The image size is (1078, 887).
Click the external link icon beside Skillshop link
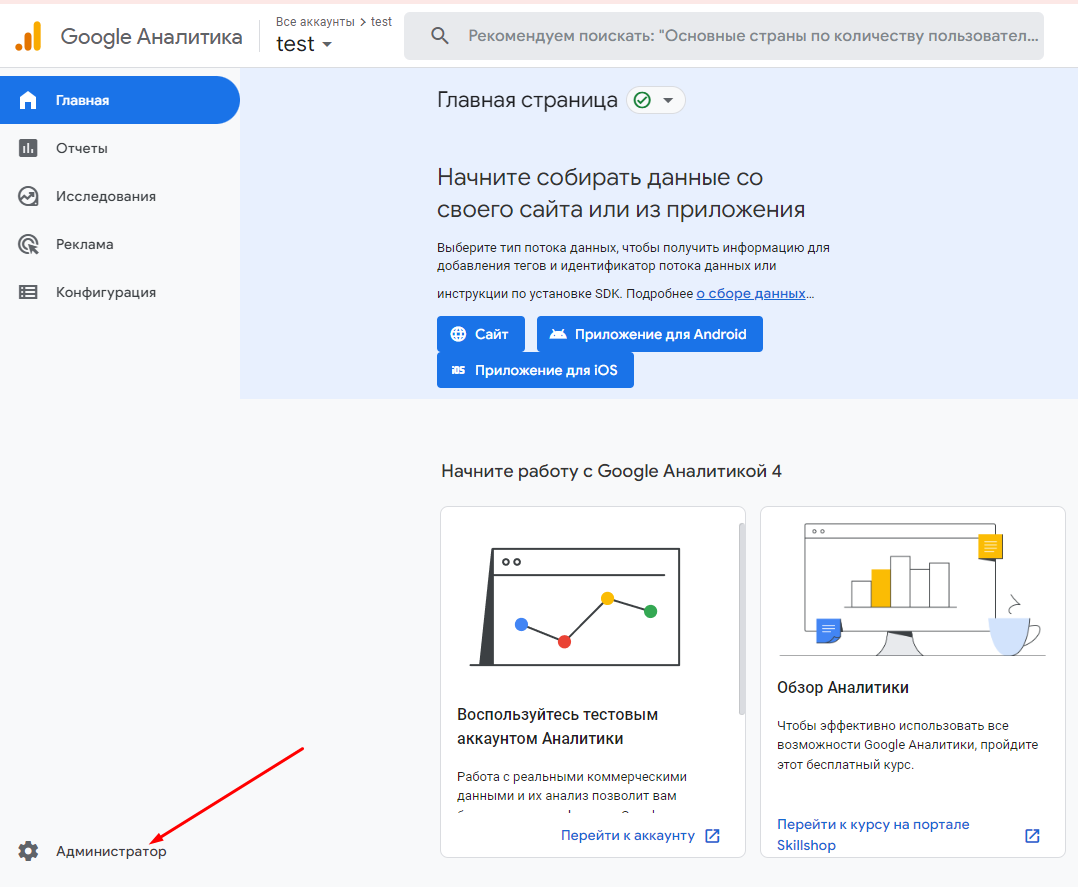pos(1032,836)
